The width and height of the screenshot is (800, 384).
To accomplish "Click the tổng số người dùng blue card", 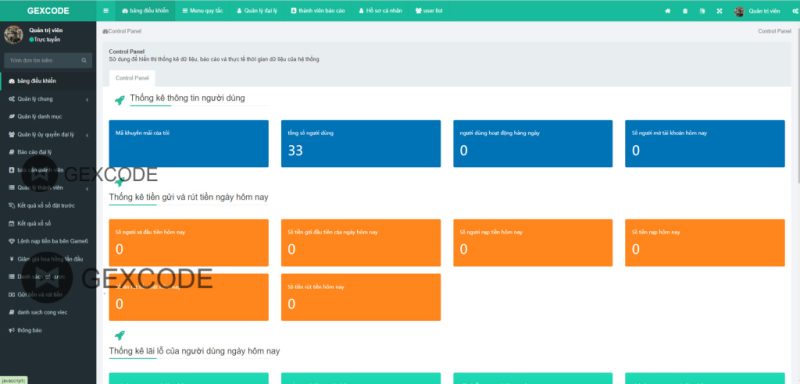I will [x=361, y=143].
